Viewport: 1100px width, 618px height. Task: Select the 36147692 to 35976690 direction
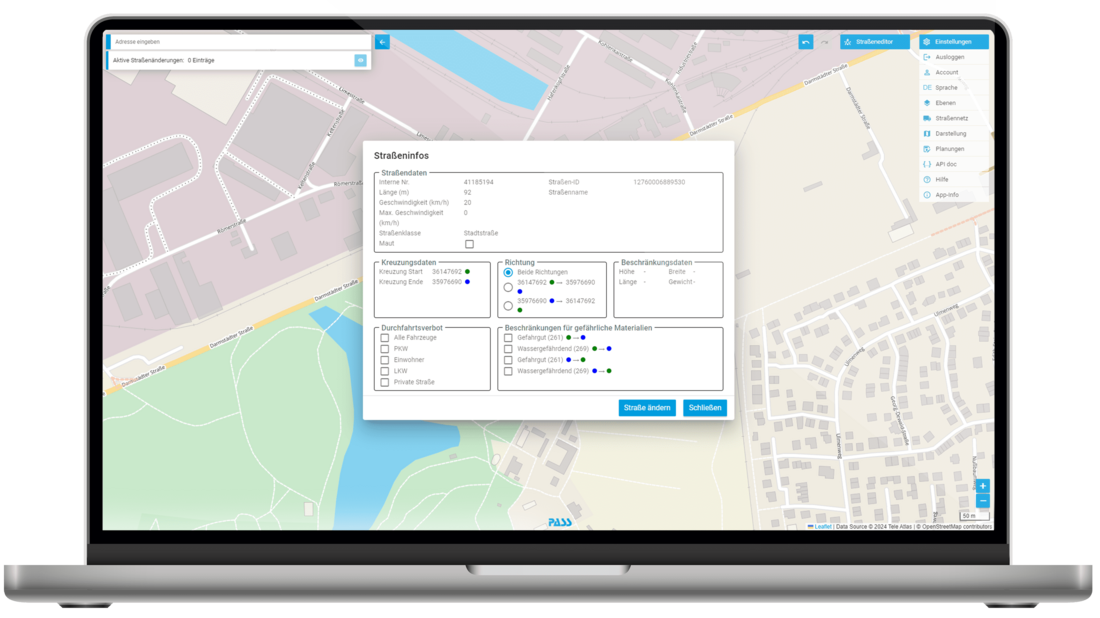click(508, 287)
